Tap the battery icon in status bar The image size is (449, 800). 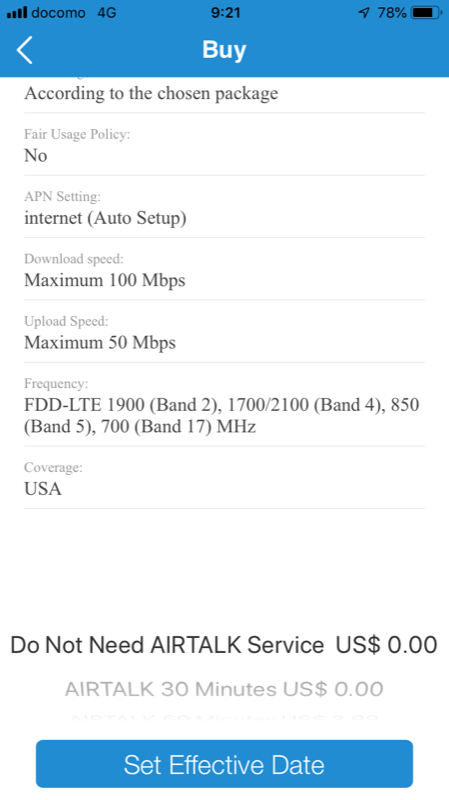point(427,13)
